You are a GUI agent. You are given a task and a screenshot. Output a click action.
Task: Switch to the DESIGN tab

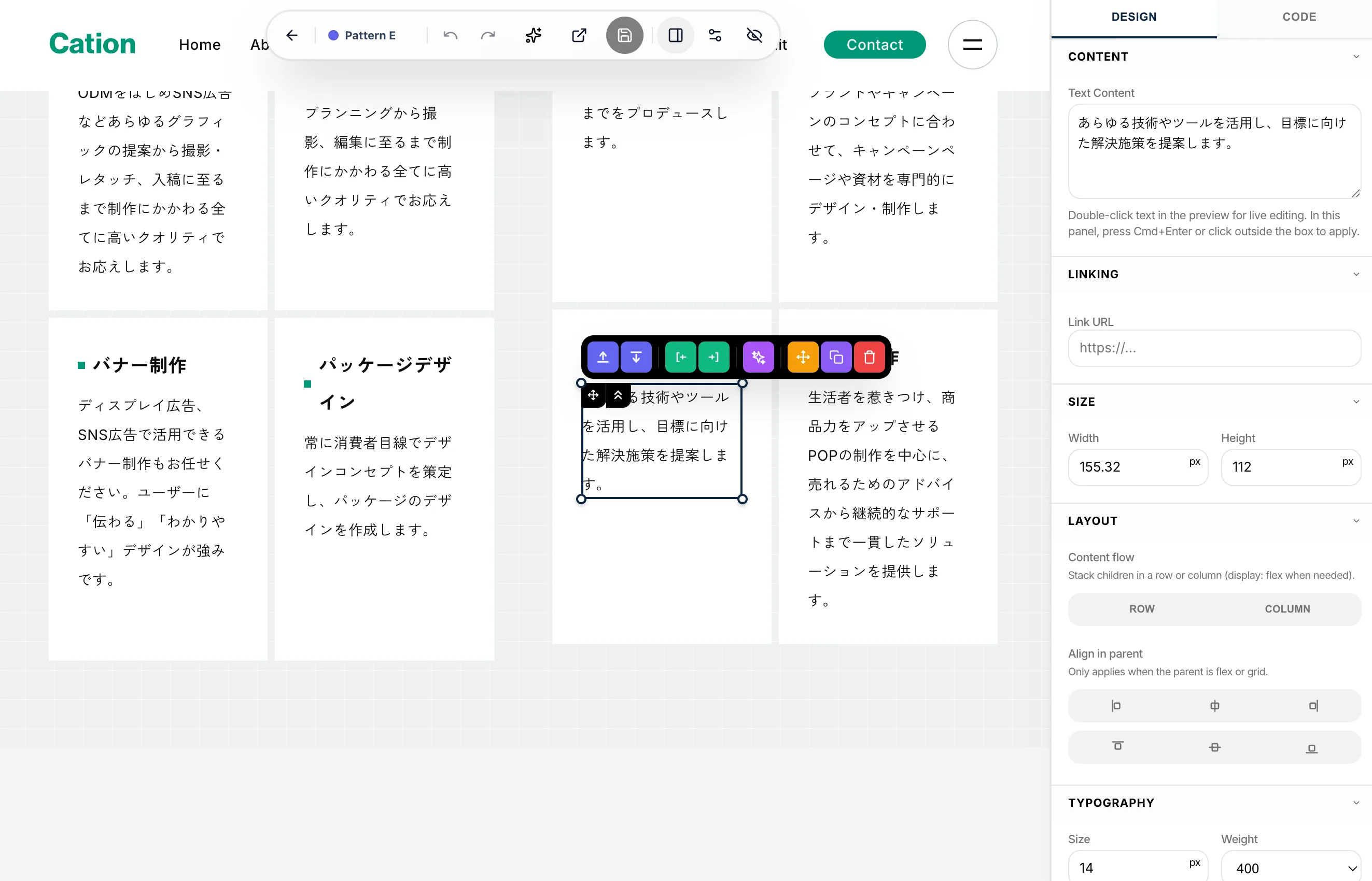[1133, 17]
